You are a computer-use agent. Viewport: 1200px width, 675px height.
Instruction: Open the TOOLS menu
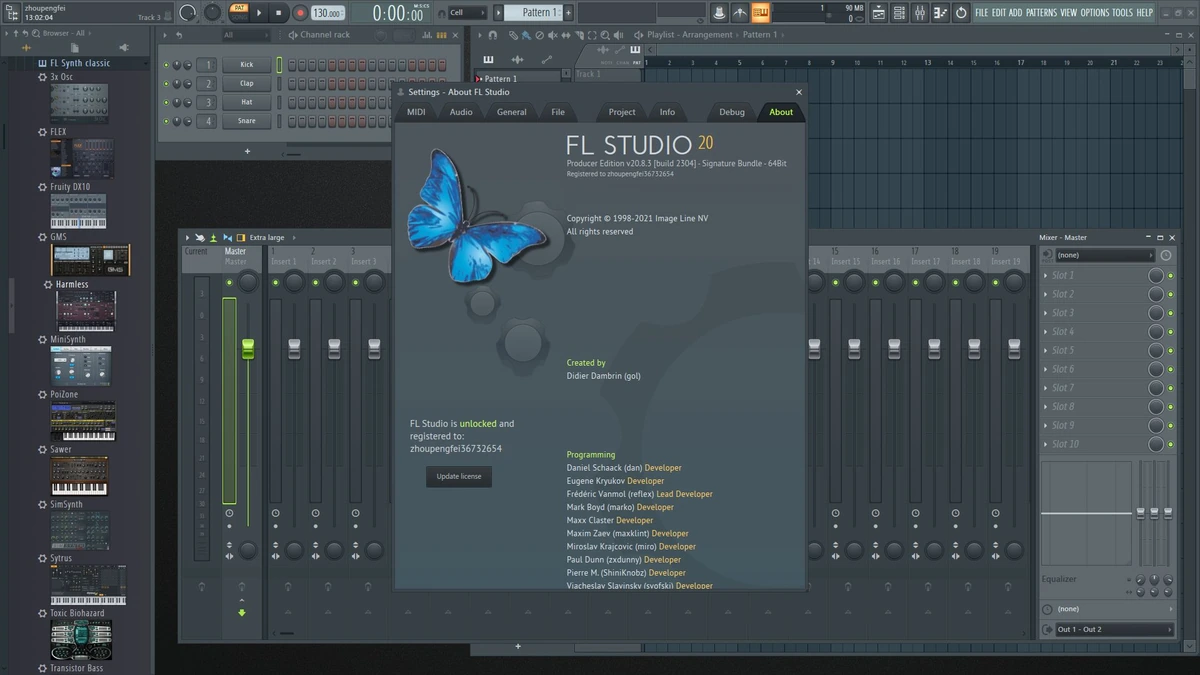pos(1123,13)
